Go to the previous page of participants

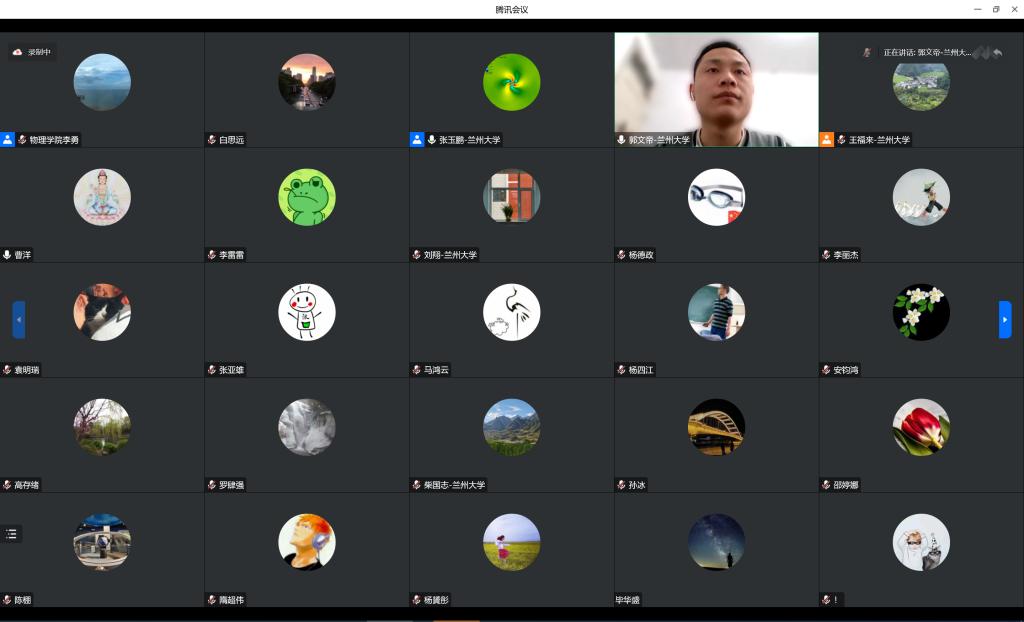[x=19, y=319]
